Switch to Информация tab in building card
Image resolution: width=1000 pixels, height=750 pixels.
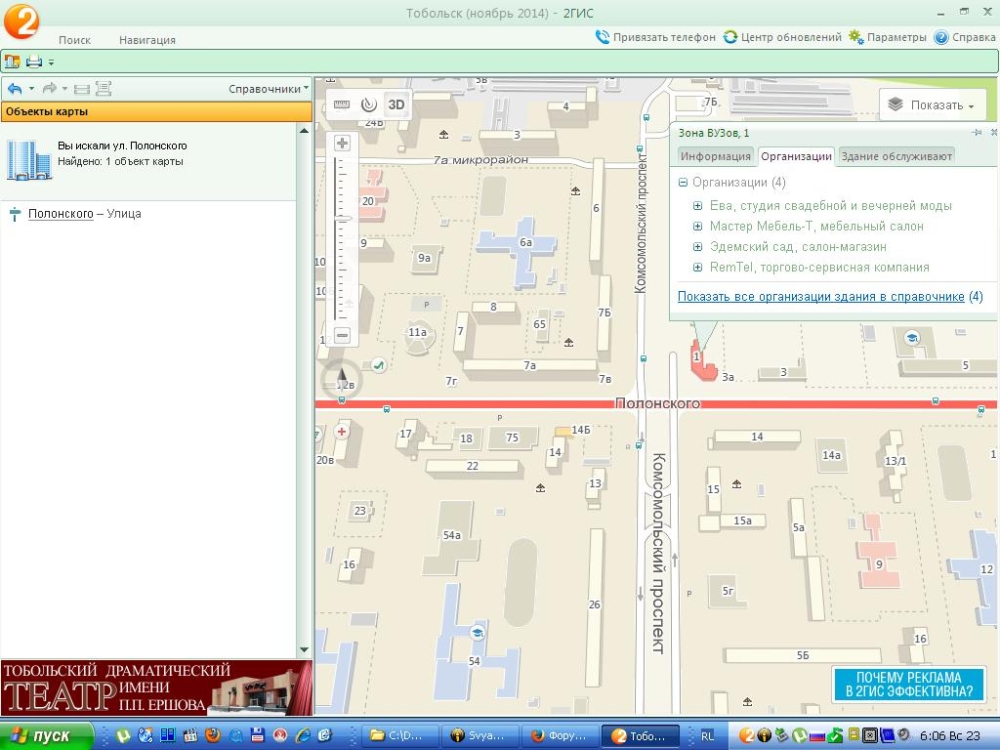pos(715,156)
